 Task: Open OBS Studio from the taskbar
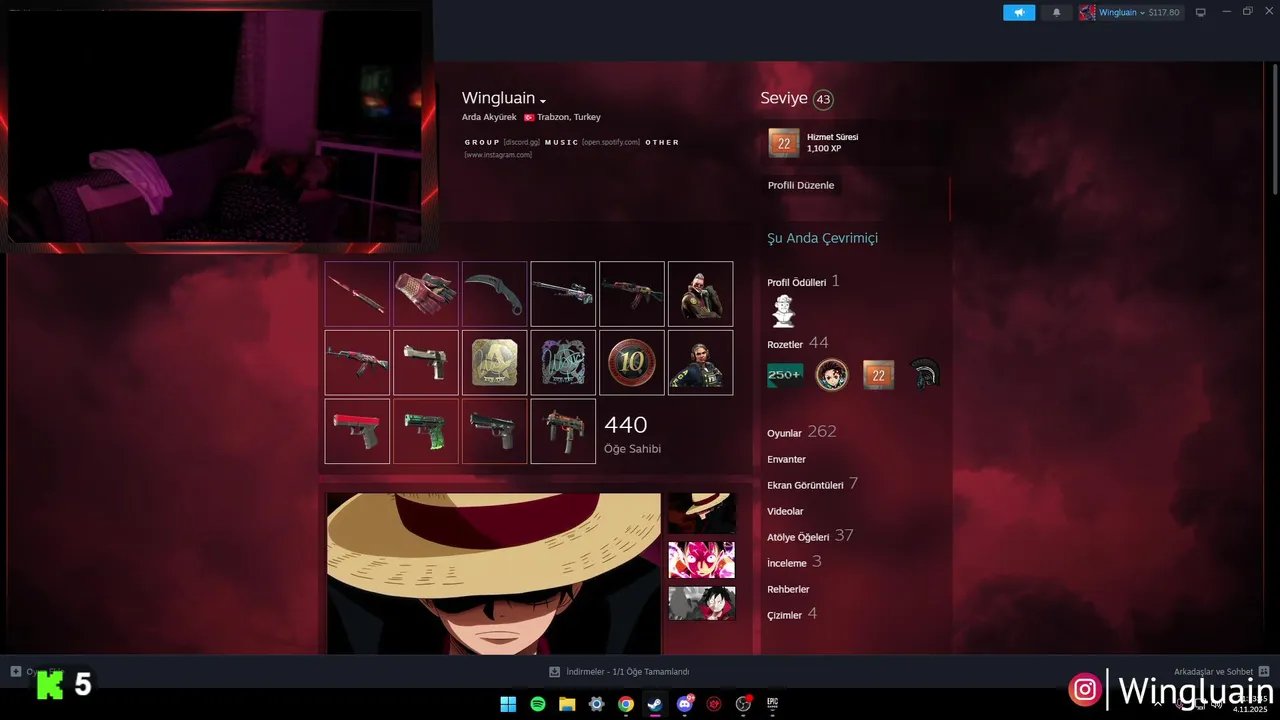(x=743, y=704)
